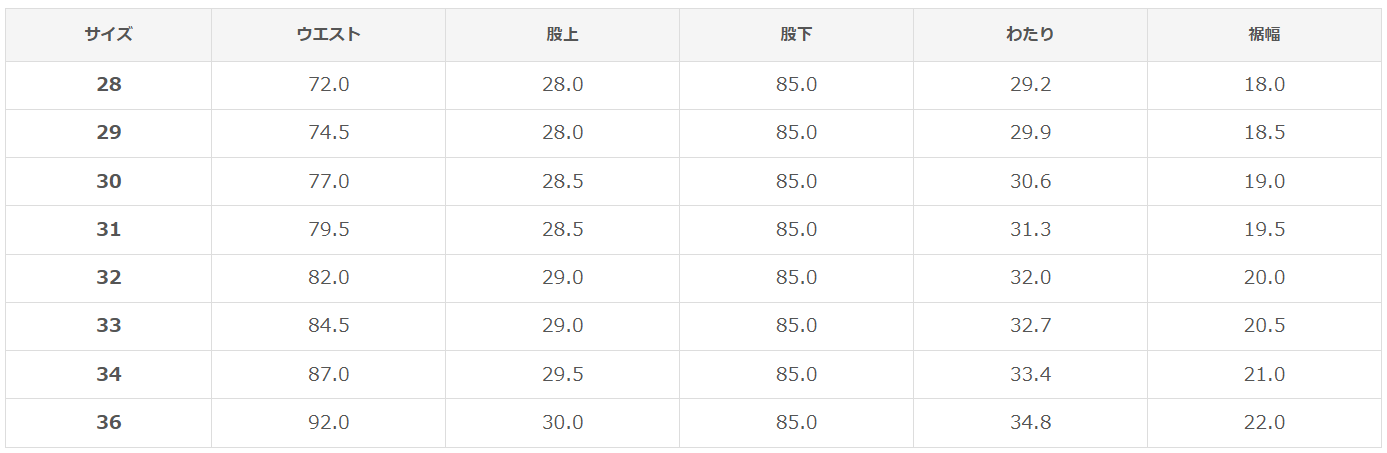This screenshot has height=453, width=1387.
Task: Select size 30 row label
Action: [108, 181]
